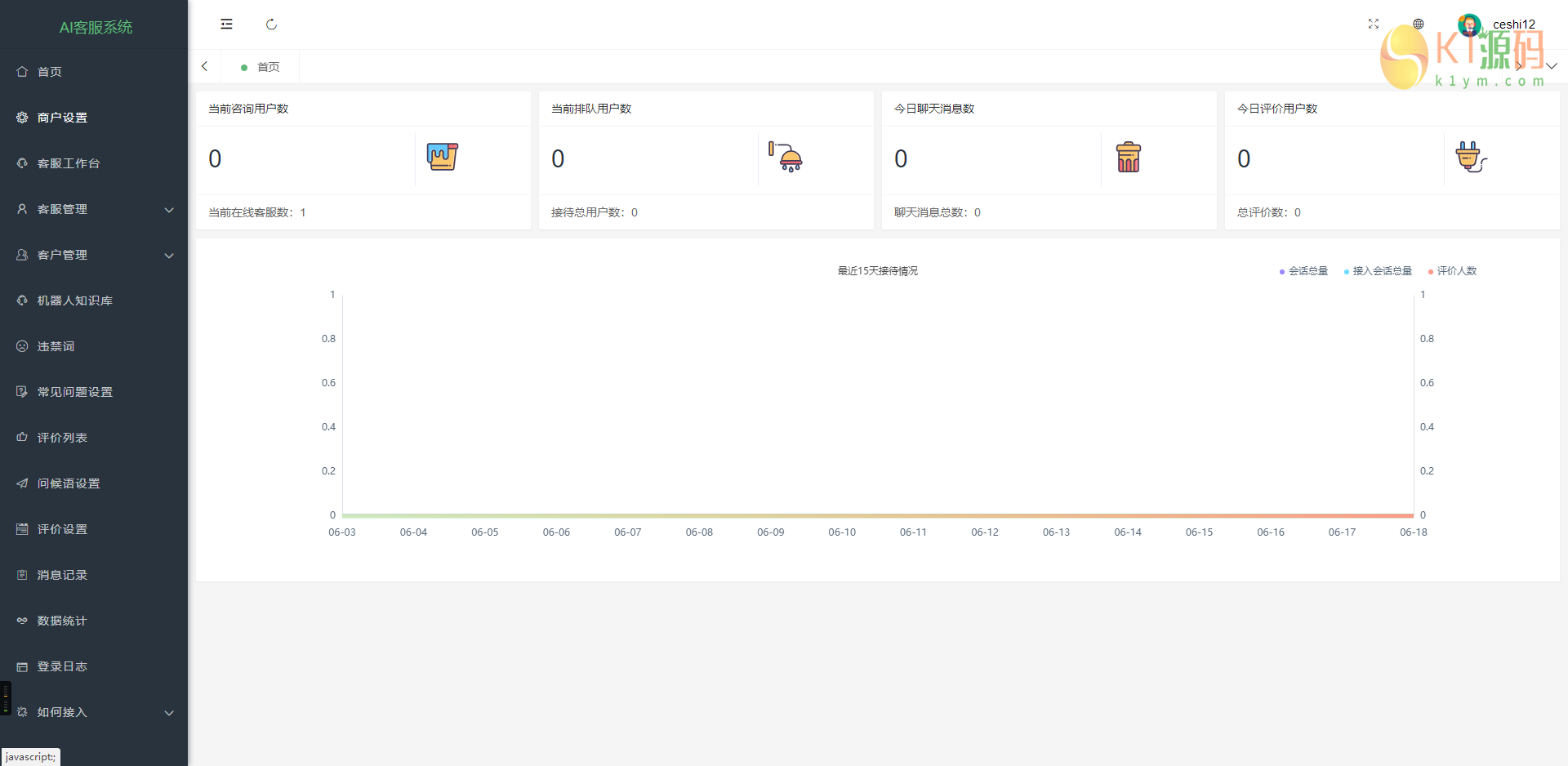Viewport: 1568px width, 766px height.
Task: Click the 常见问题设置 sidebar icon
Action: [22, 392]
